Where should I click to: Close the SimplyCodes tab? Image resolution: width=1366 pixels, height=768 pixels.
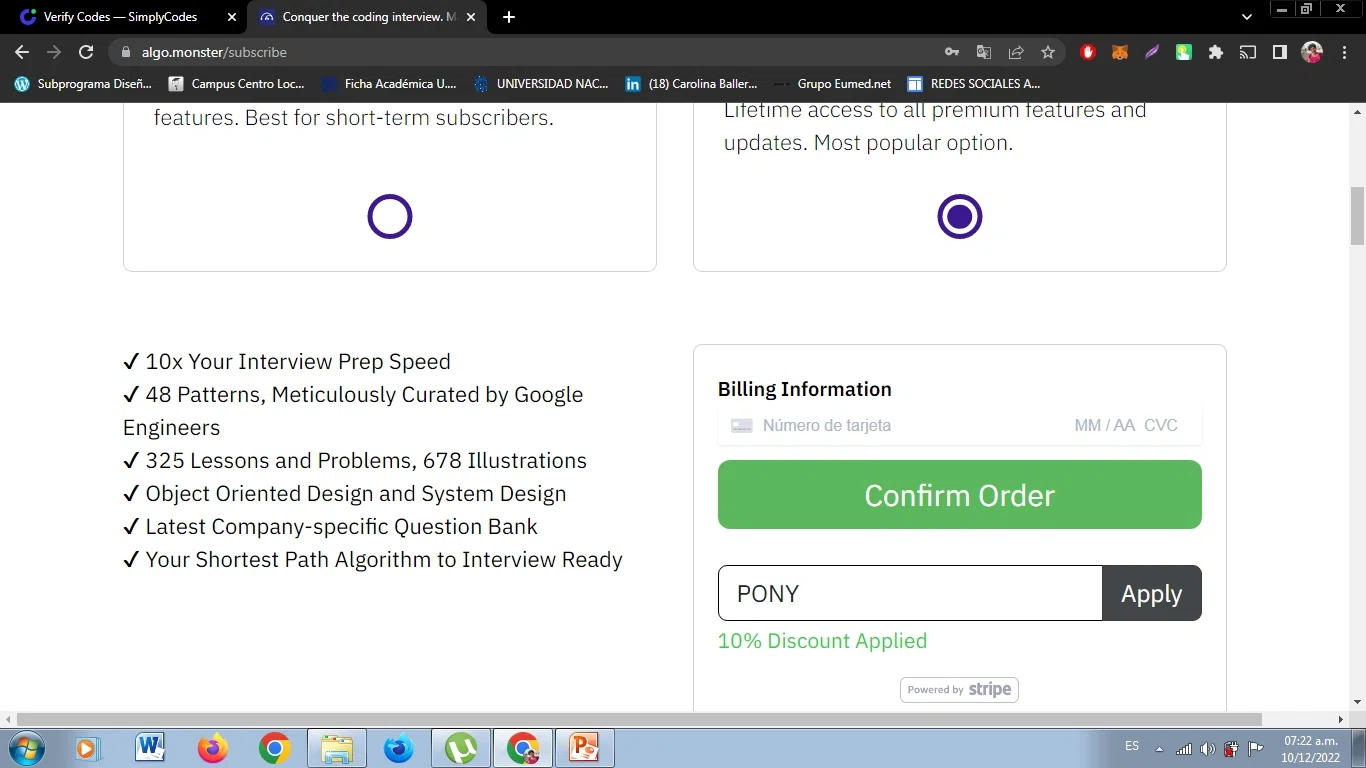point(231,17)
